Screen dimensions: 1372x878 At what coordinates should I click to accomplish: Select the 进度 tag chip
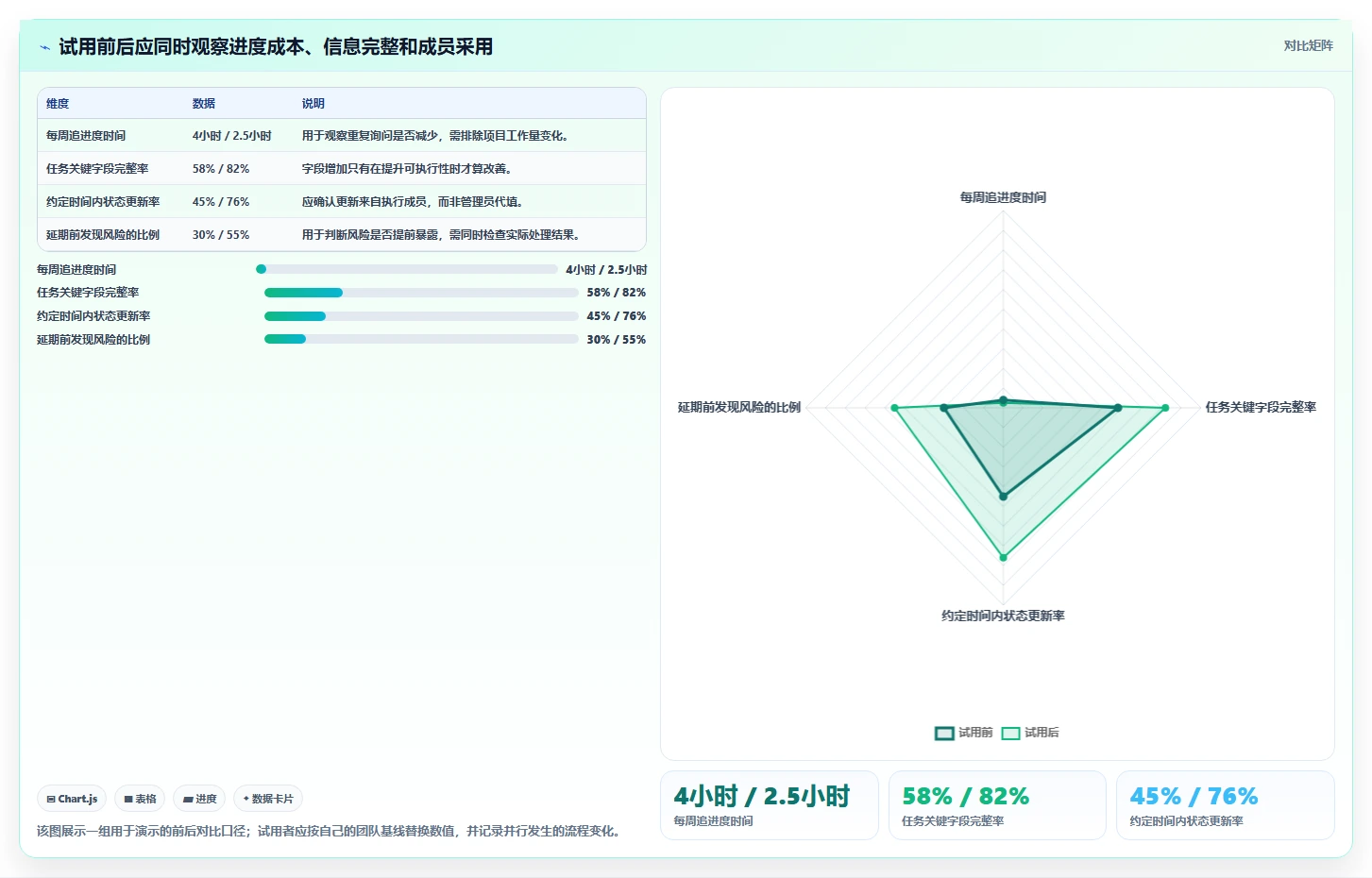point(199,799)
